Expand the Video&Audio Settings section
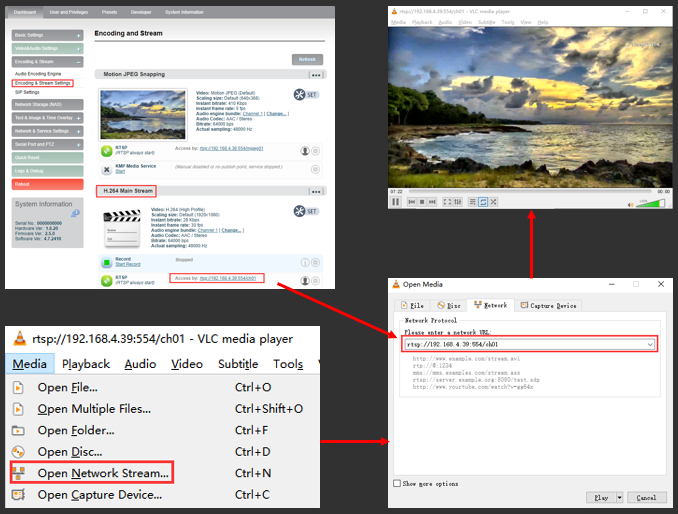 (x=48, y=48)
